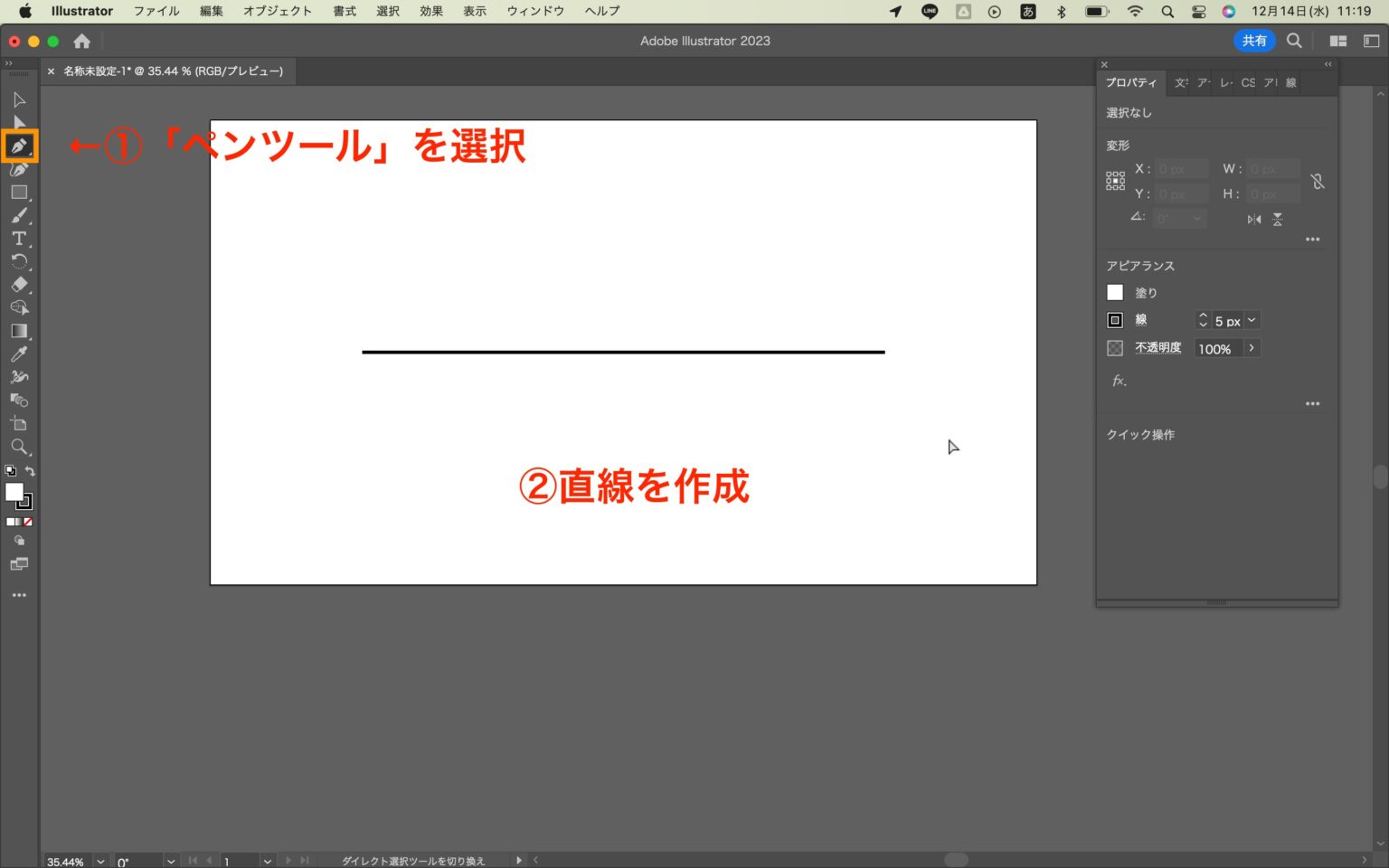This screenshot has width=1389, height=868.
Task: Open macOS Spotlight search in menu bar
Action: (1167, 12)
